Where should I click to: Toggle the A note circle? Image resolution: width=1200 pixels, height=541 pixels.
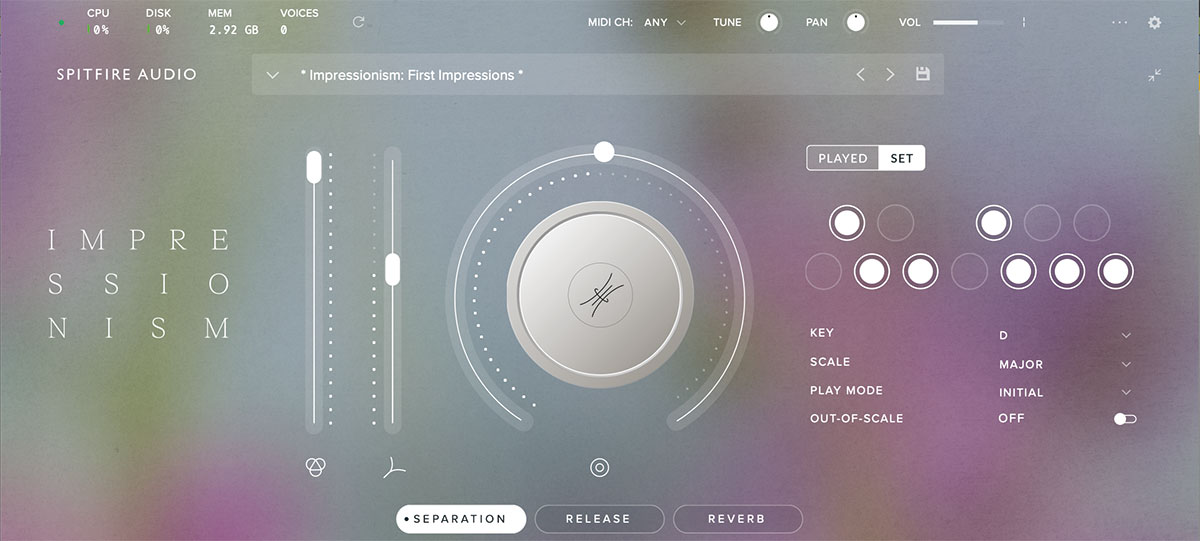(1066, 271)
